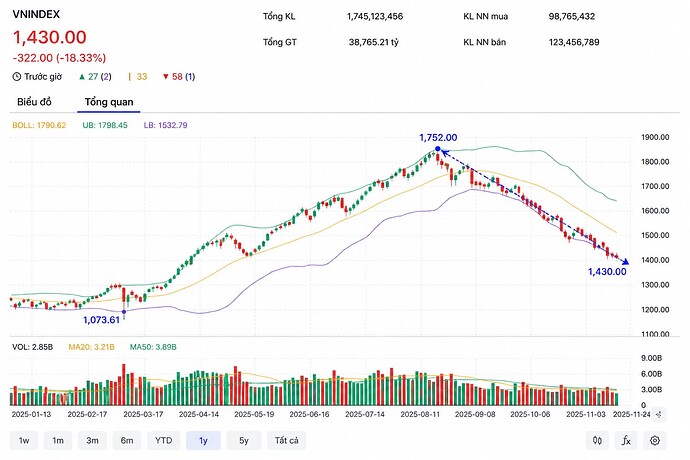Screen dimensions: 690x460
Task: Click the BOLL: 1790.62 indicator label
Action: [x=39, y=125]
